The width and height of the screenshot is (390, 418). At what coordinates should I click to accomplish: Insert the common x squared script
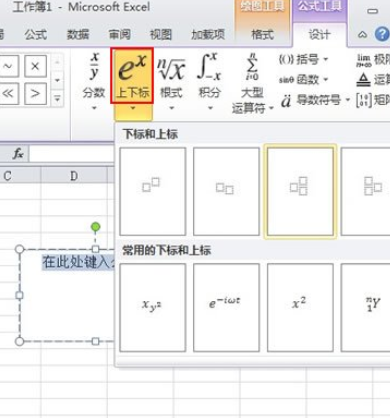[x=300, y=307]
